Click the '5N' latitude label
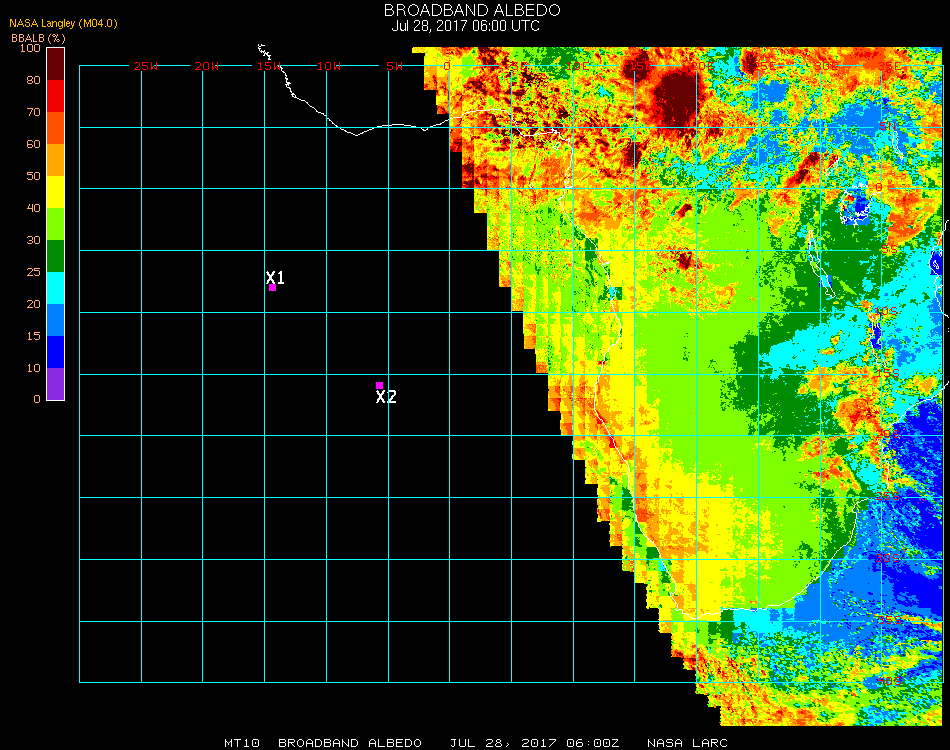The height and width of the screenshot is (750, 950). coord(888,126)
